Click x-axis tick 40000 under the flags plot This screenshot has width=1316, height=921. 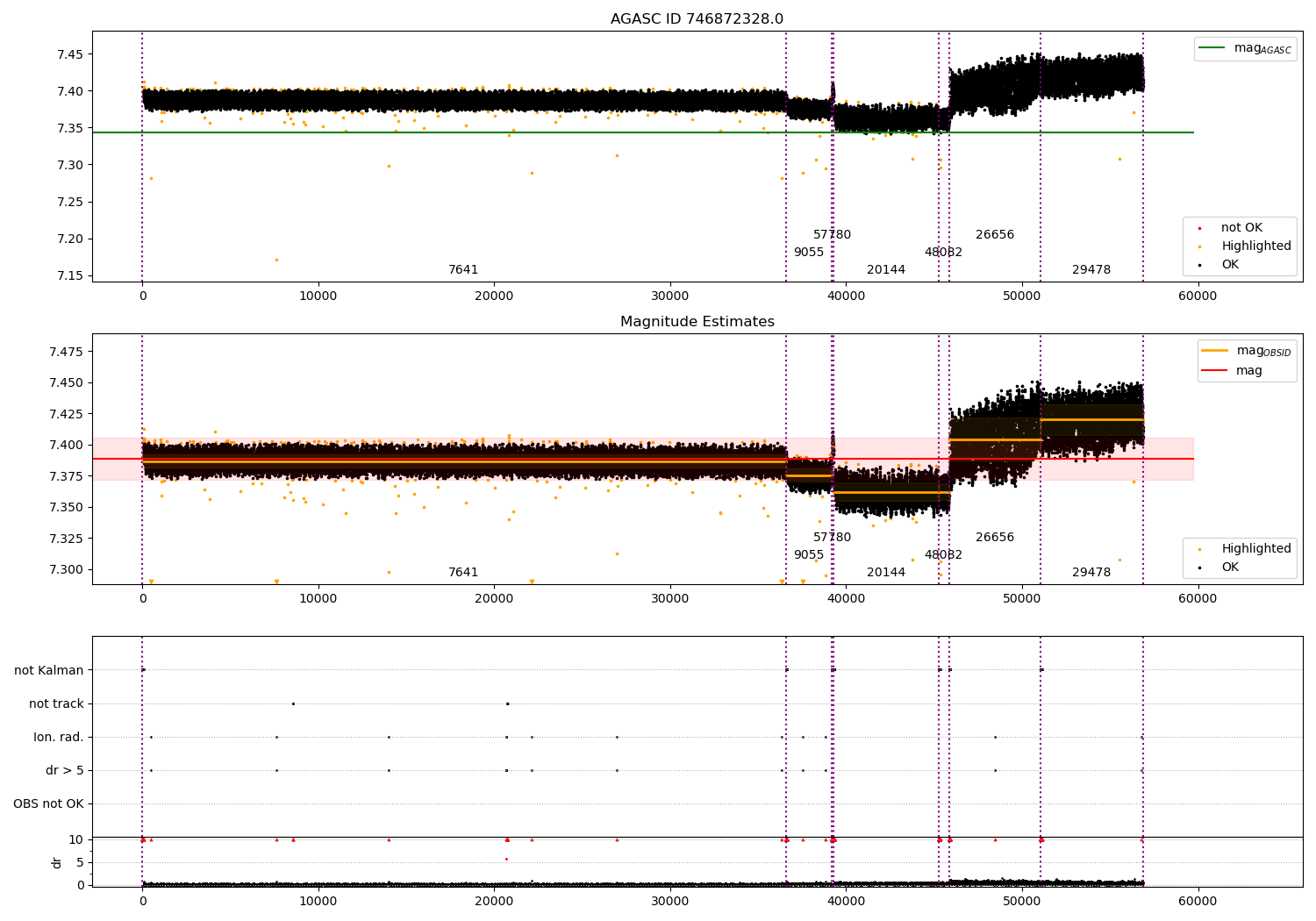click(846, 902)
